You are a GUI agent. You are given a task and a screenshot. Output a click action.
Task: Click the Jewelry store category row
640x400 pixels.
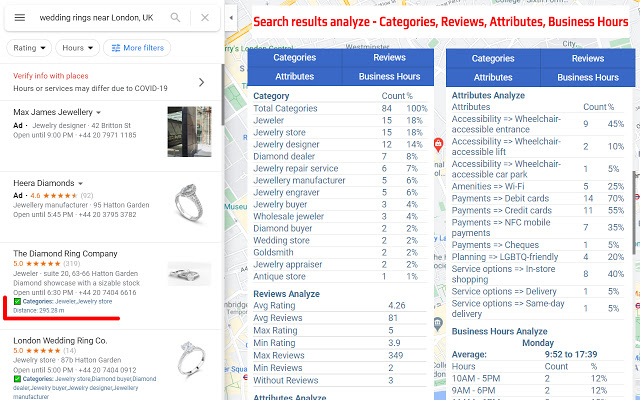340,133
